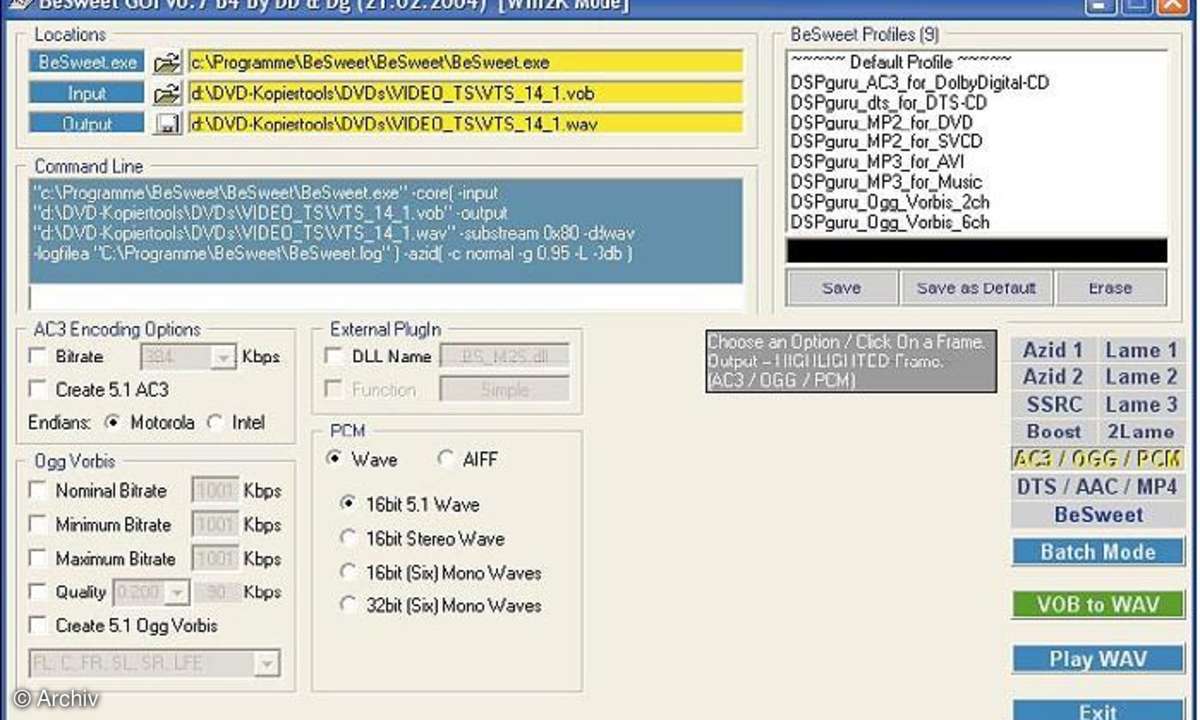The width and height of the screenshot is (1200, 720).
Task: Open the Input file browse folder icon
Action: pyautogui.click(x=167, y=94)
